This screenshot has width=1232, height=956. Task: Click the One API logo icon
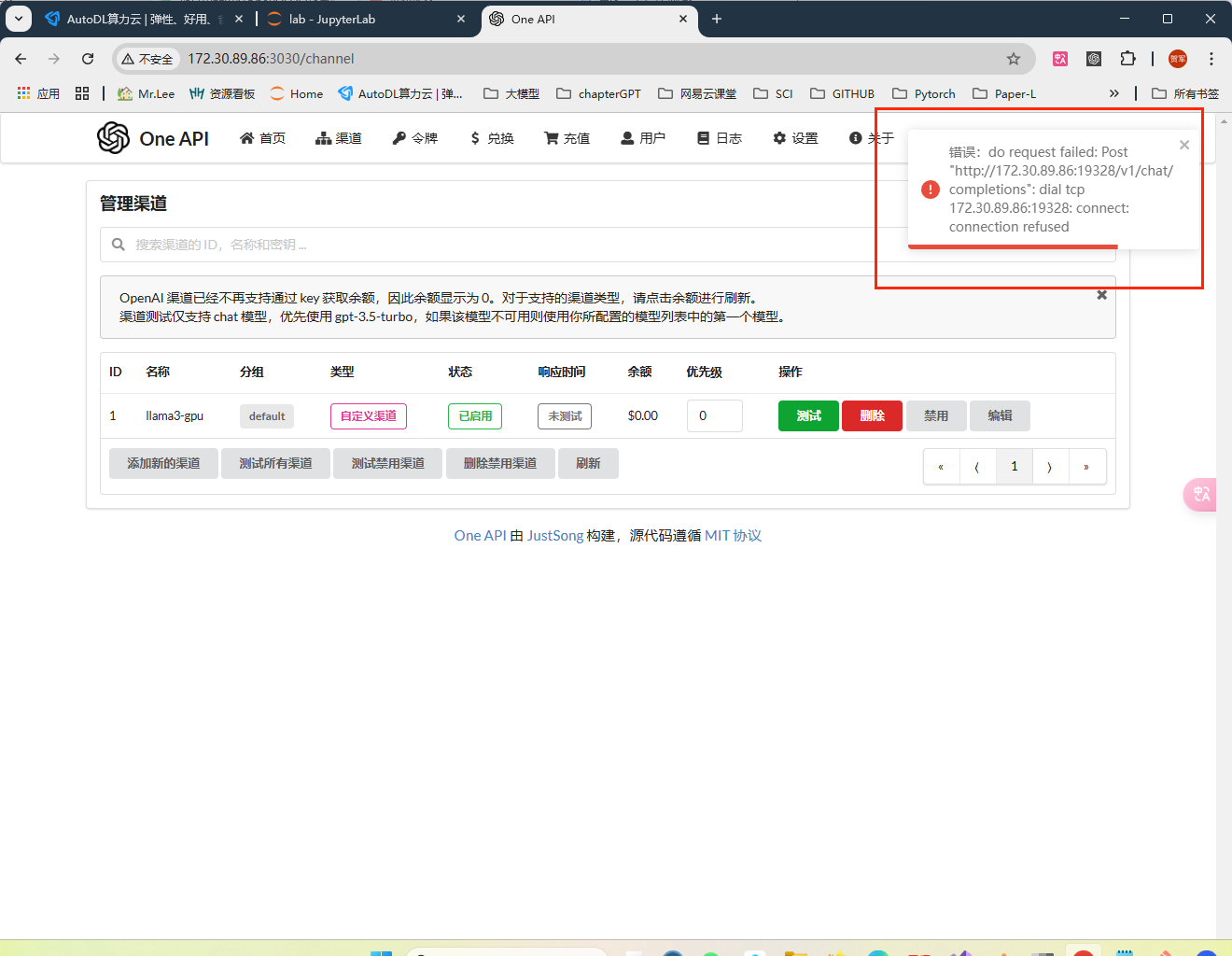tap(113, 138)
